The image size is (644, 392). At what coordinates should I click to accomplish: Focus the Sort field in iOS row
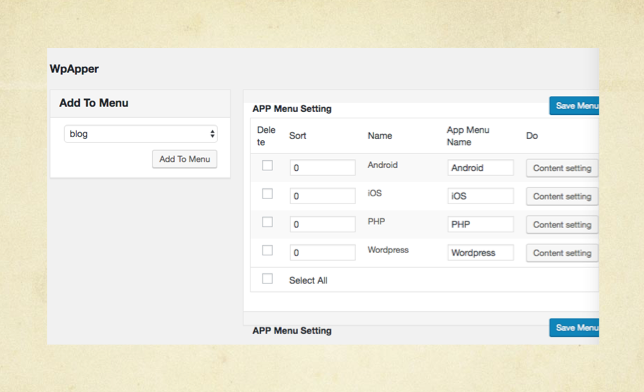(322, 196)
